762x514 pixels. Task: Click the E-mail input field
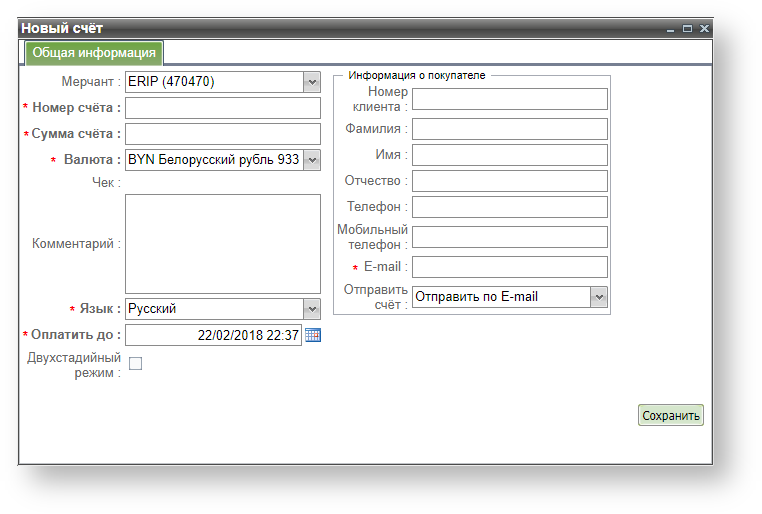click(510, 267)
